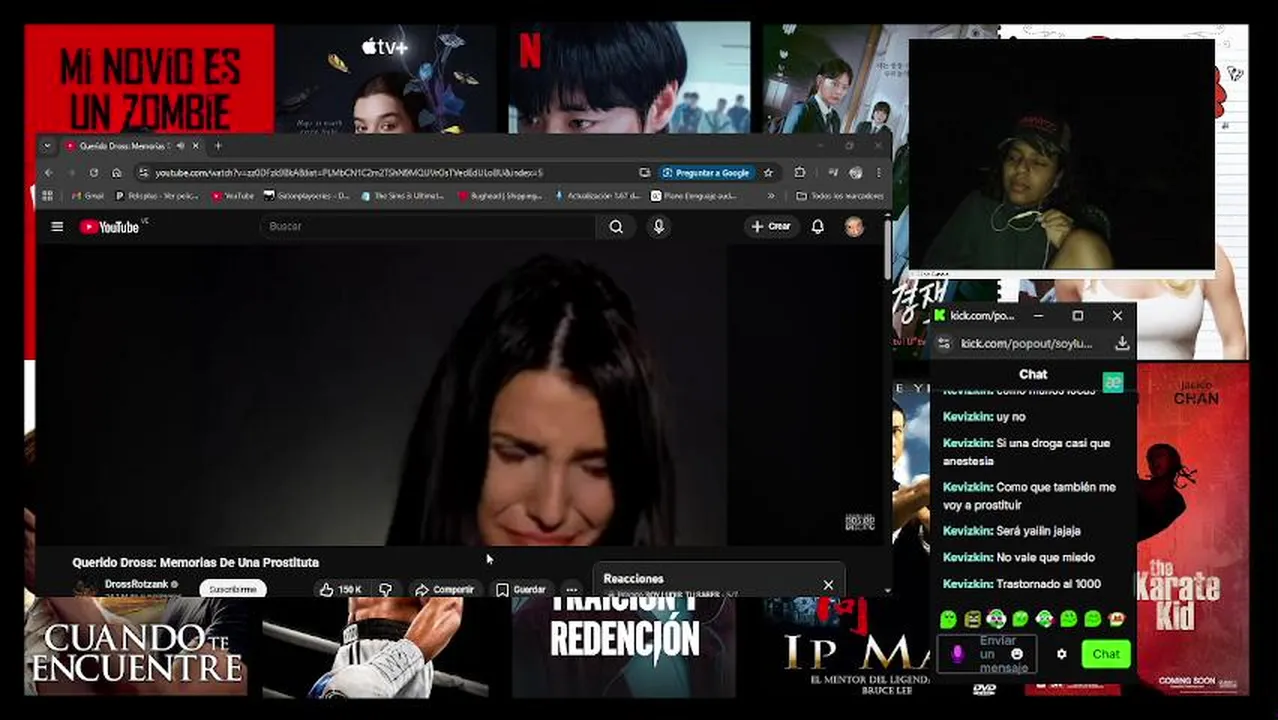Insert the last red-faced emote

[1116, 620]
